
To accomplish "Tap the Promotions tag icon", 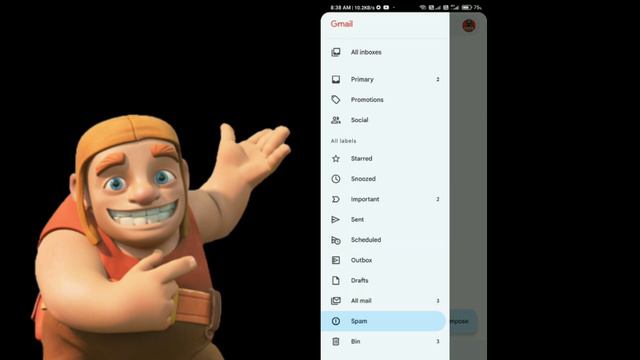I will click(336, 100).
